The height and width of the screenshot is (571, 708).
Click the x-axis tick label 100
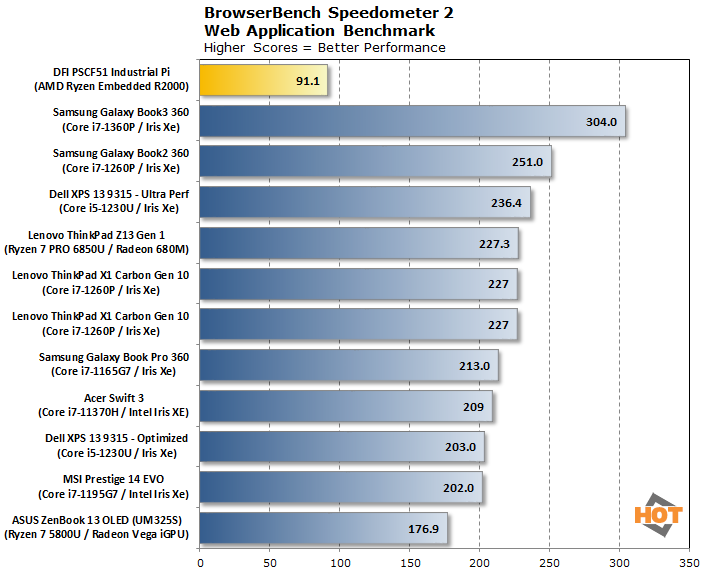tap(340, 563)
